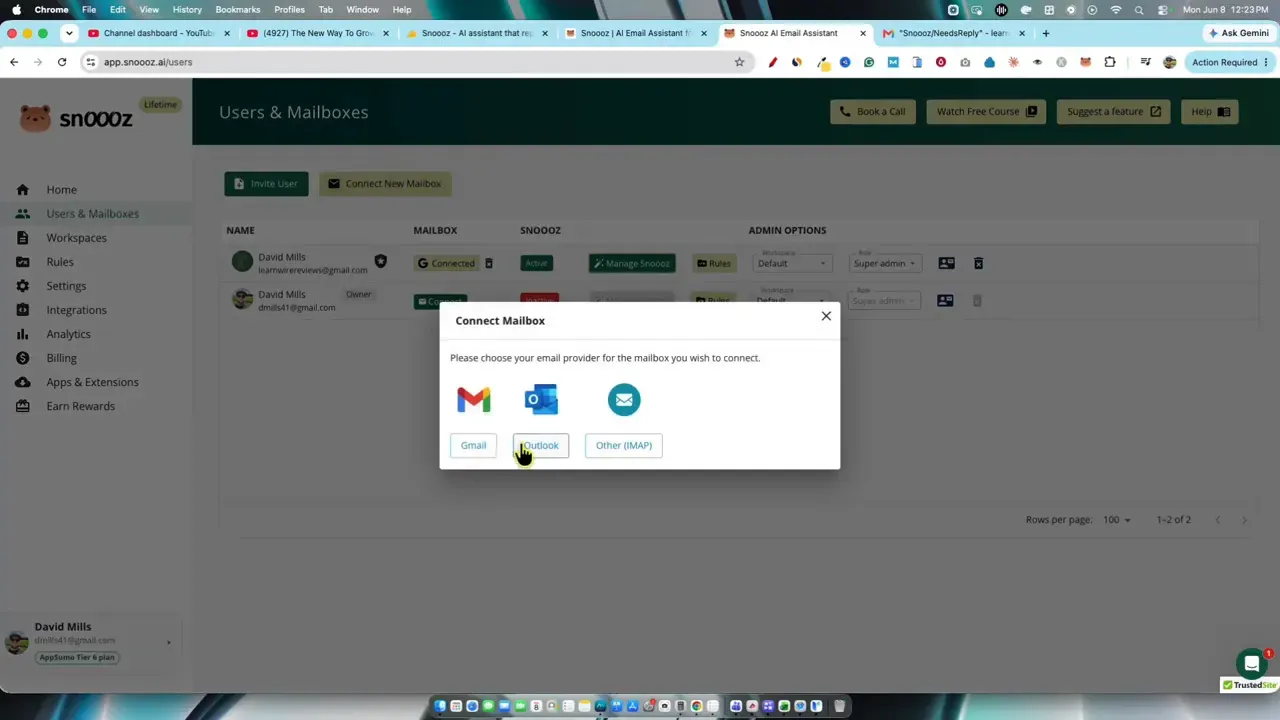Expand David Mills account menu arrow
The height and width of the screenshot is (720, 1280).
coord(168,642)
